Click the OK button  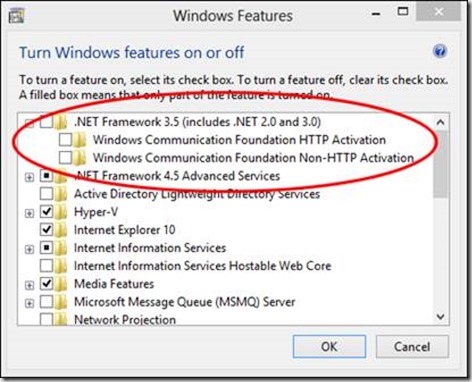click(329, 347)
